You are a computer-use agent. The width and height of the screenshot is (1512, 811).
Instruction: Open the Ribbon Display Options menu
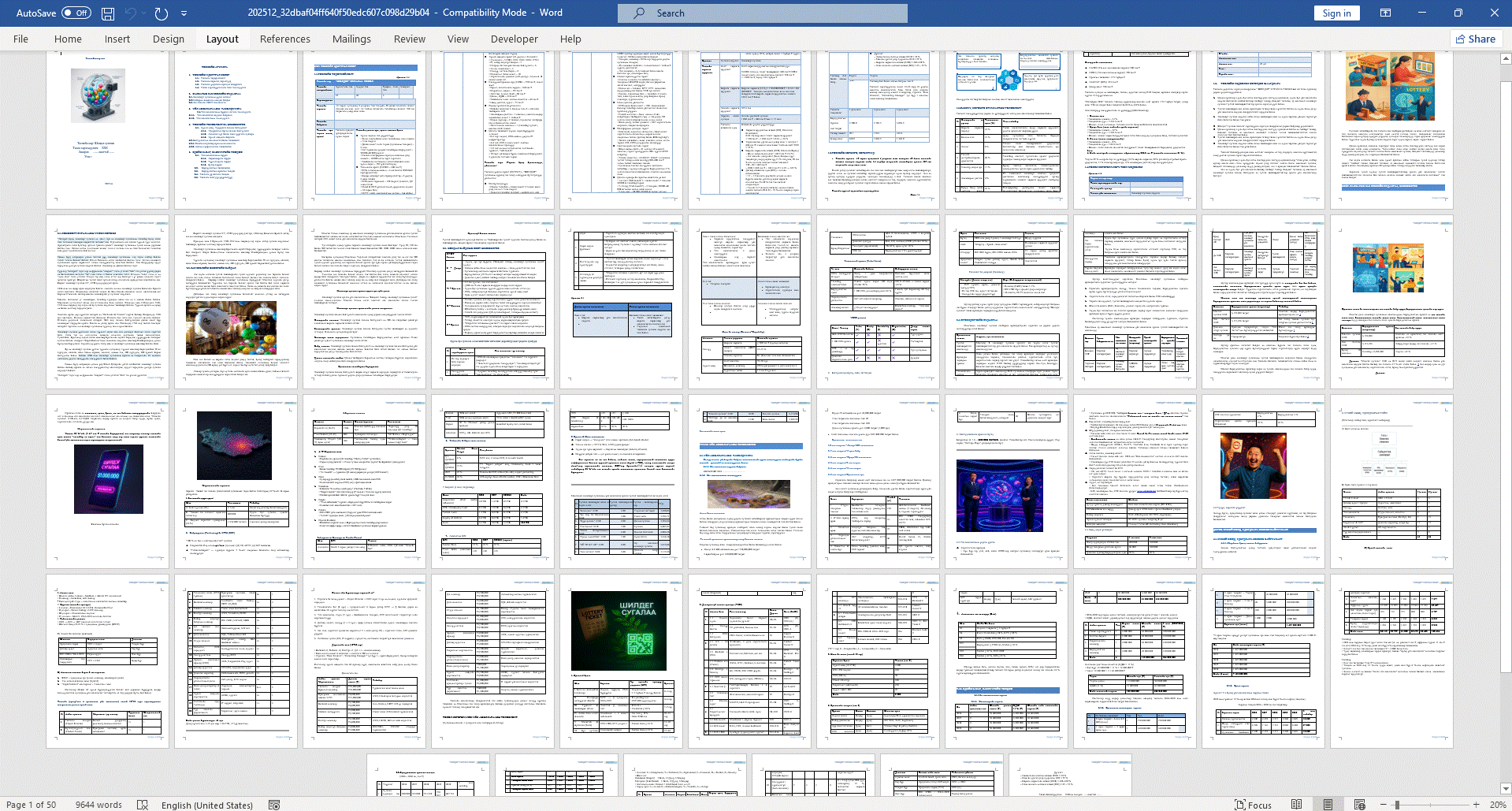pos(1385,13)
